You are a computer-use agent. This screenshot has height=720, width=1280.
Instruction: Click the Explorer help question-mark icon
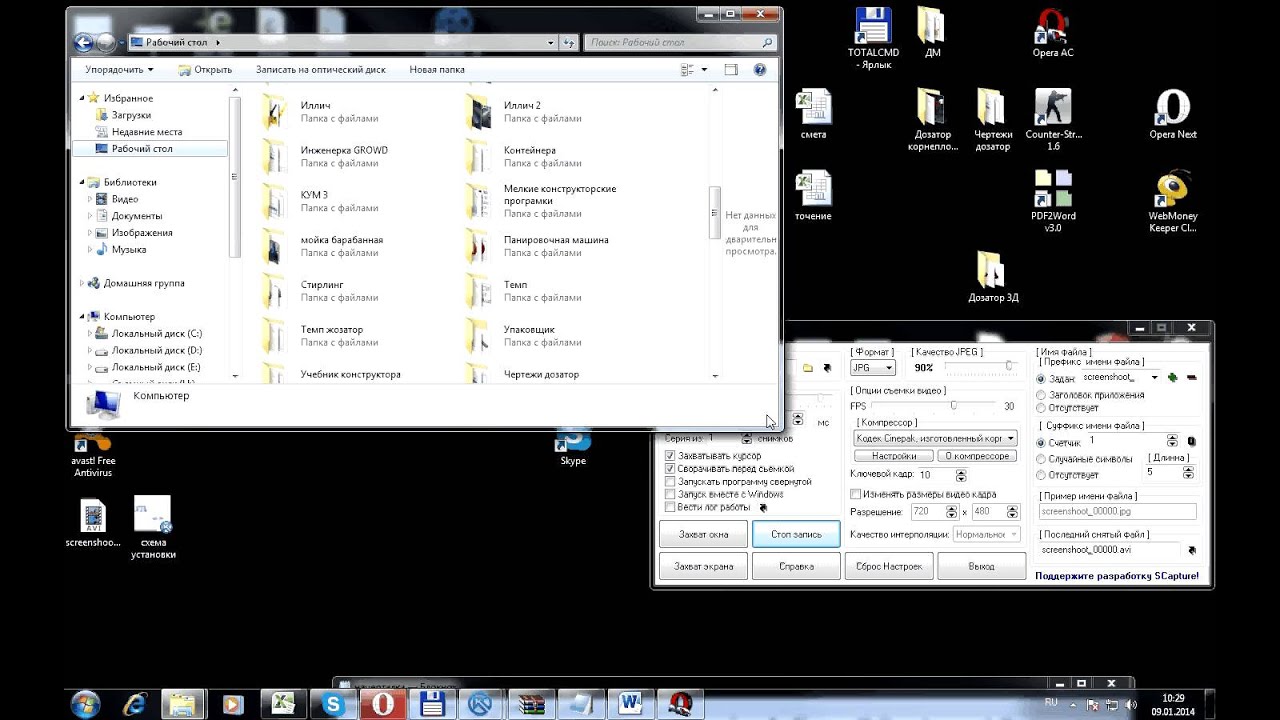(760, 70)
